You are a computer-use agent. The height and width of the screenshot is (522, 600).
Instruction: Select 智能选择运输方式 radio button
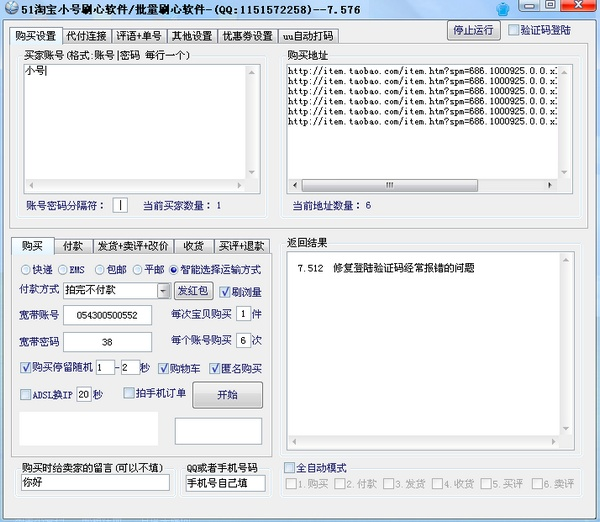click(x=173, y=270)
